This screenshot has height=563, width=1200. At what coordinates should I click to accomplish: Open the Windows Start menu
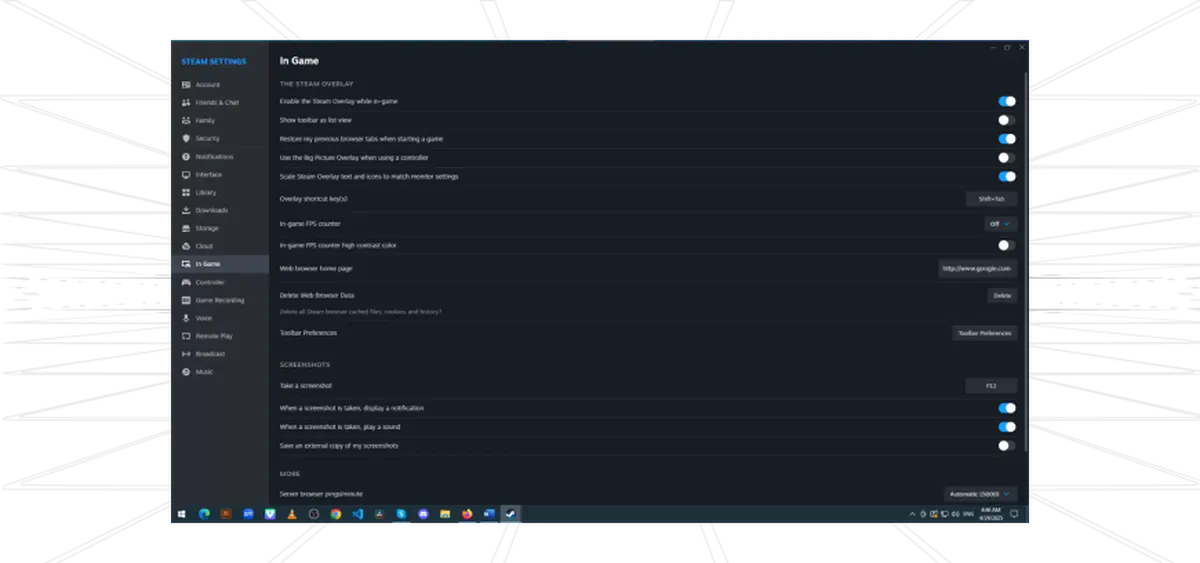181,514
